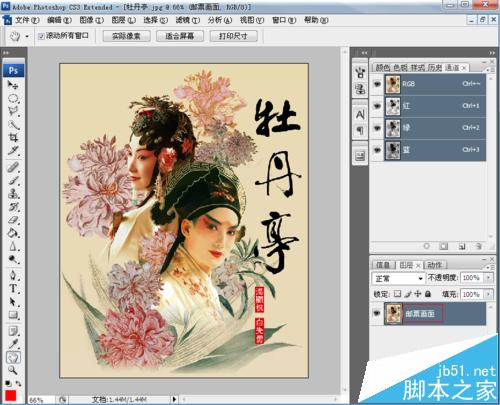
Task: Click 打印尺寸 (Print Size) button
Action: pos(233,36)
